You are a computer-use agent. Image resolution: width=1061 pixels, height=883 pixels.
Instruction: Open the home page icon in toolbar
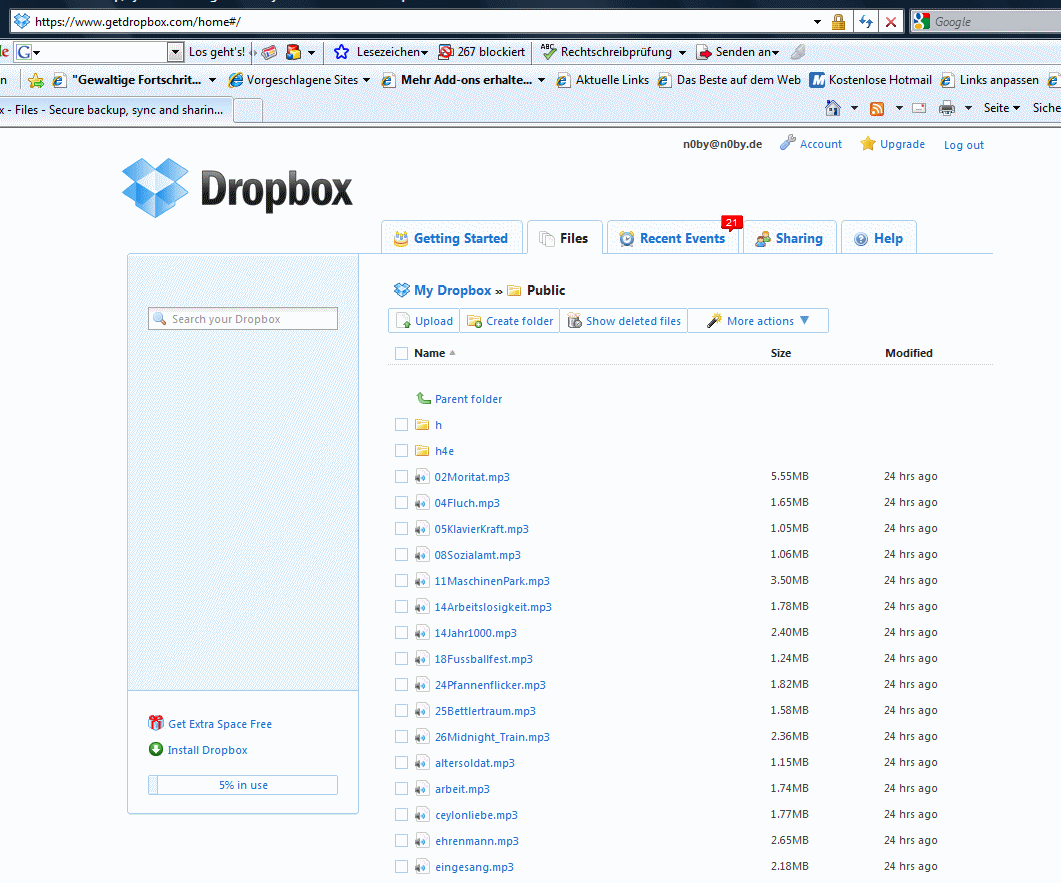pyautogui.click(x=833, y=108)
